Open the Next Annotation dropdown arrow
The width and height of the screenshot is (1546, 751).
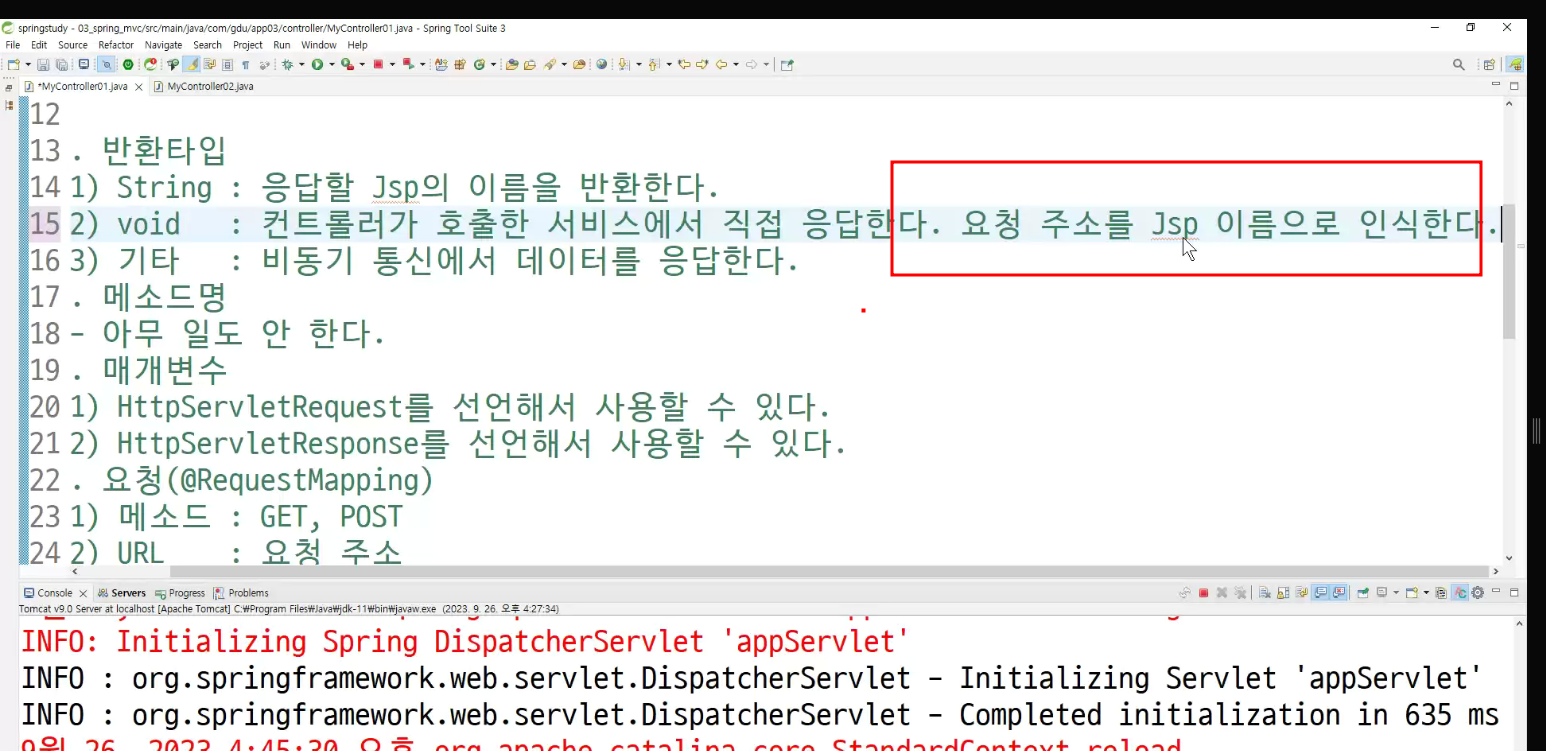coord(638,64)
